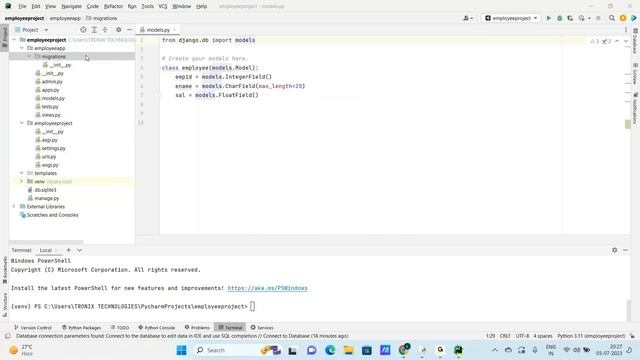The width and height of the screenshot is (640, 360).
Task: Click the employeeapp breadcrumb in navigation bar
Action: 65,18
